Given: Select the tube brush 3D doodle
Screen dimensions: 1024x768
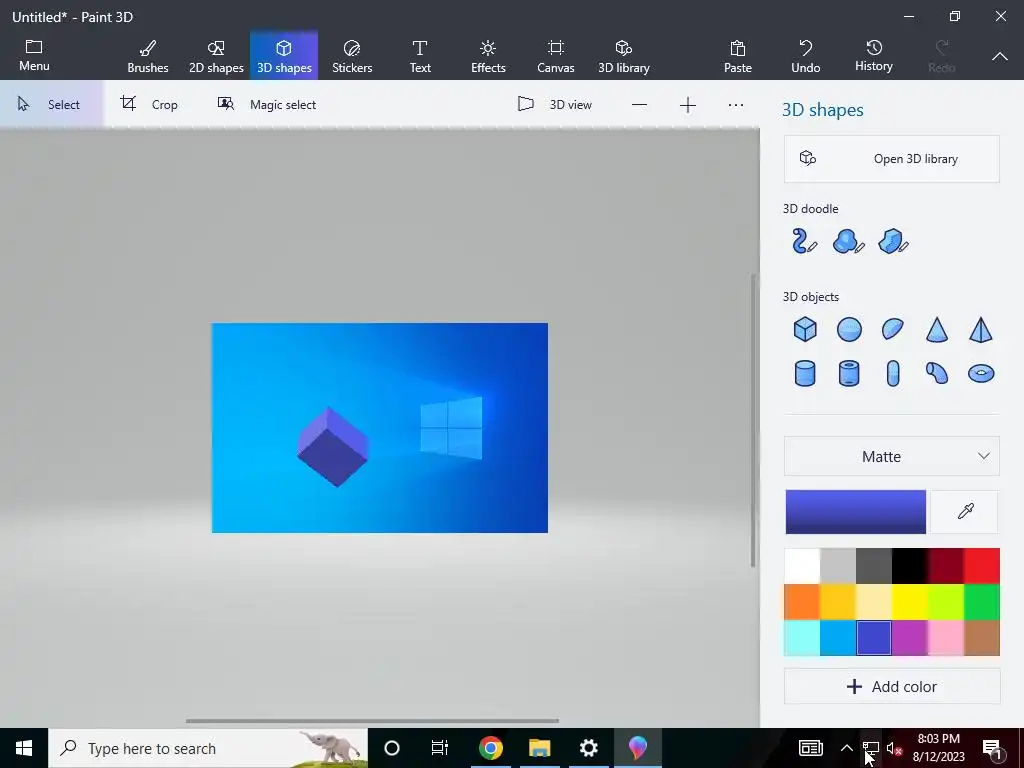Looking at the screenshot, I should tap(805, 241).
